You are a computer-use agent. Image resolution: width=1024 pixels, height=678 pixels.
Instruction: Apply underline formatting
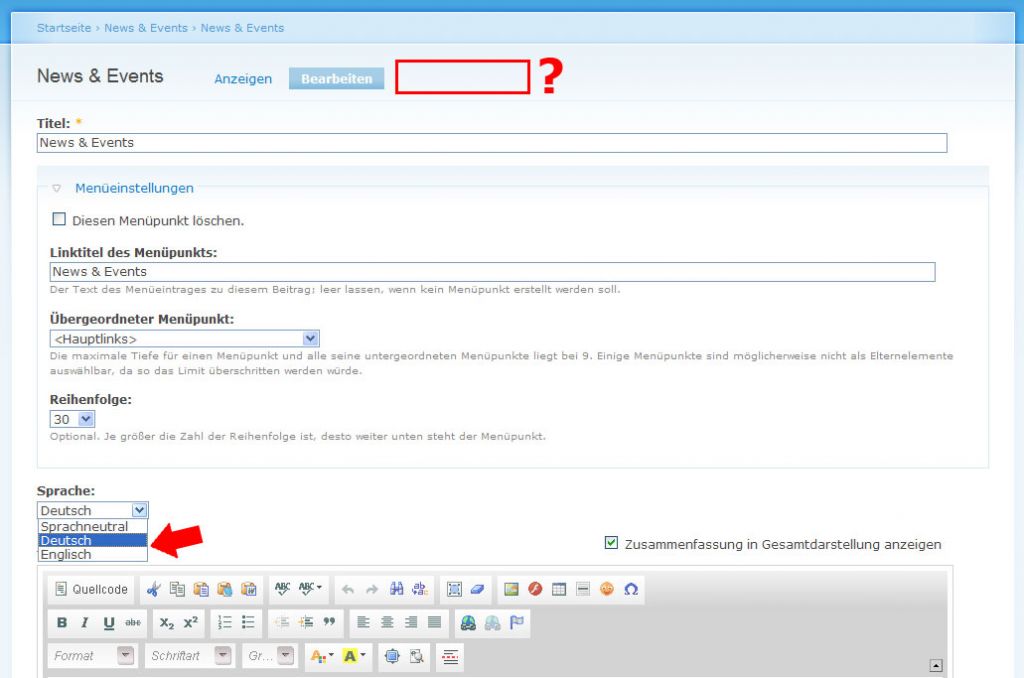(x=109, y=622)
